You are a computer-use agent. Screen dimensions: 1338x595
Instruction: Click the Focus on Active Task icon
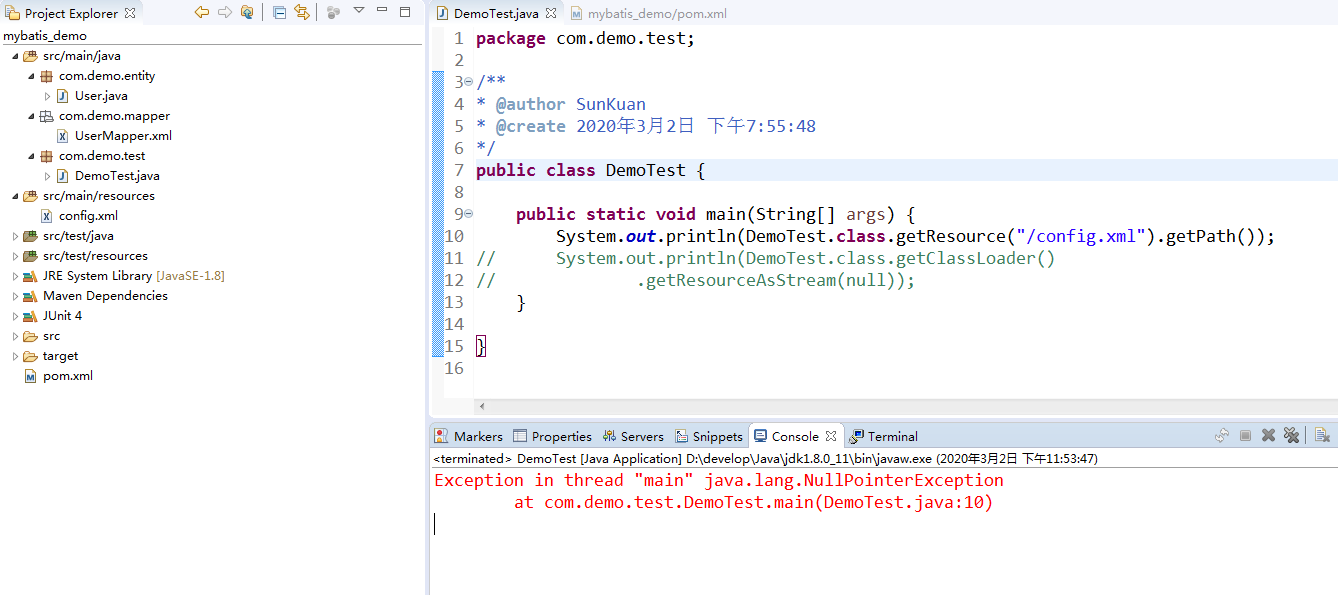click(334, 13)
